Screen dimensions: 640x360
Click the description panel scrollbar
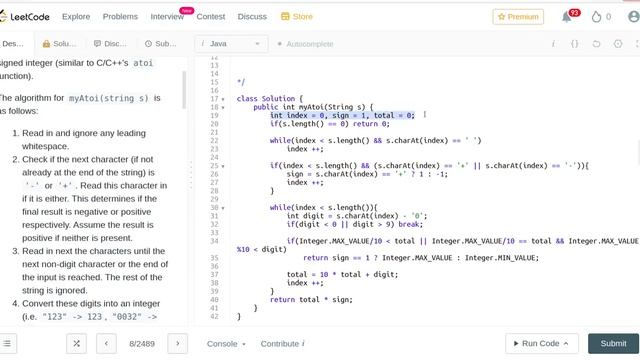pos(184,90)
